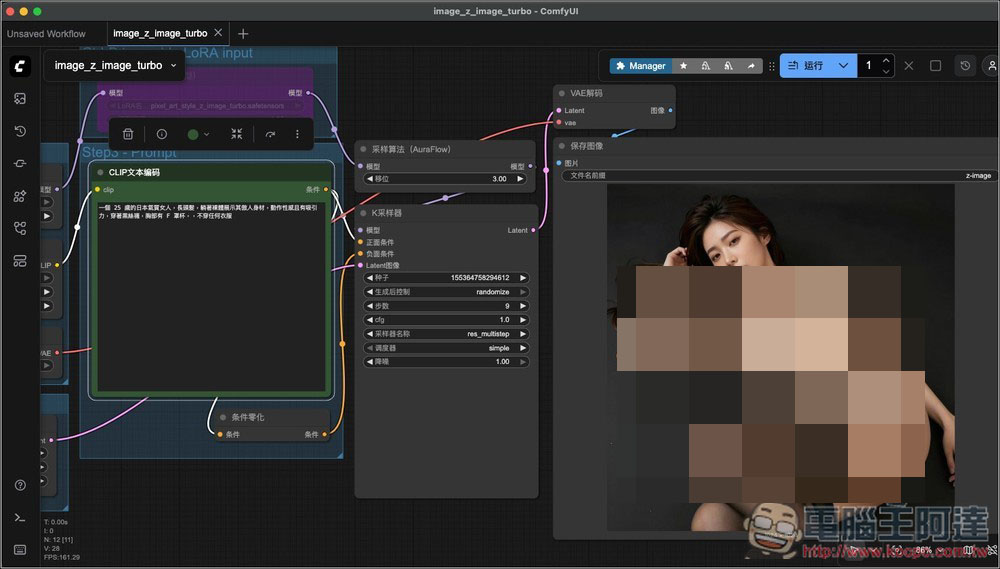Toggle collapse dot on VAE解码 node
Screen dimensions: 1000x569
[561, 93]
